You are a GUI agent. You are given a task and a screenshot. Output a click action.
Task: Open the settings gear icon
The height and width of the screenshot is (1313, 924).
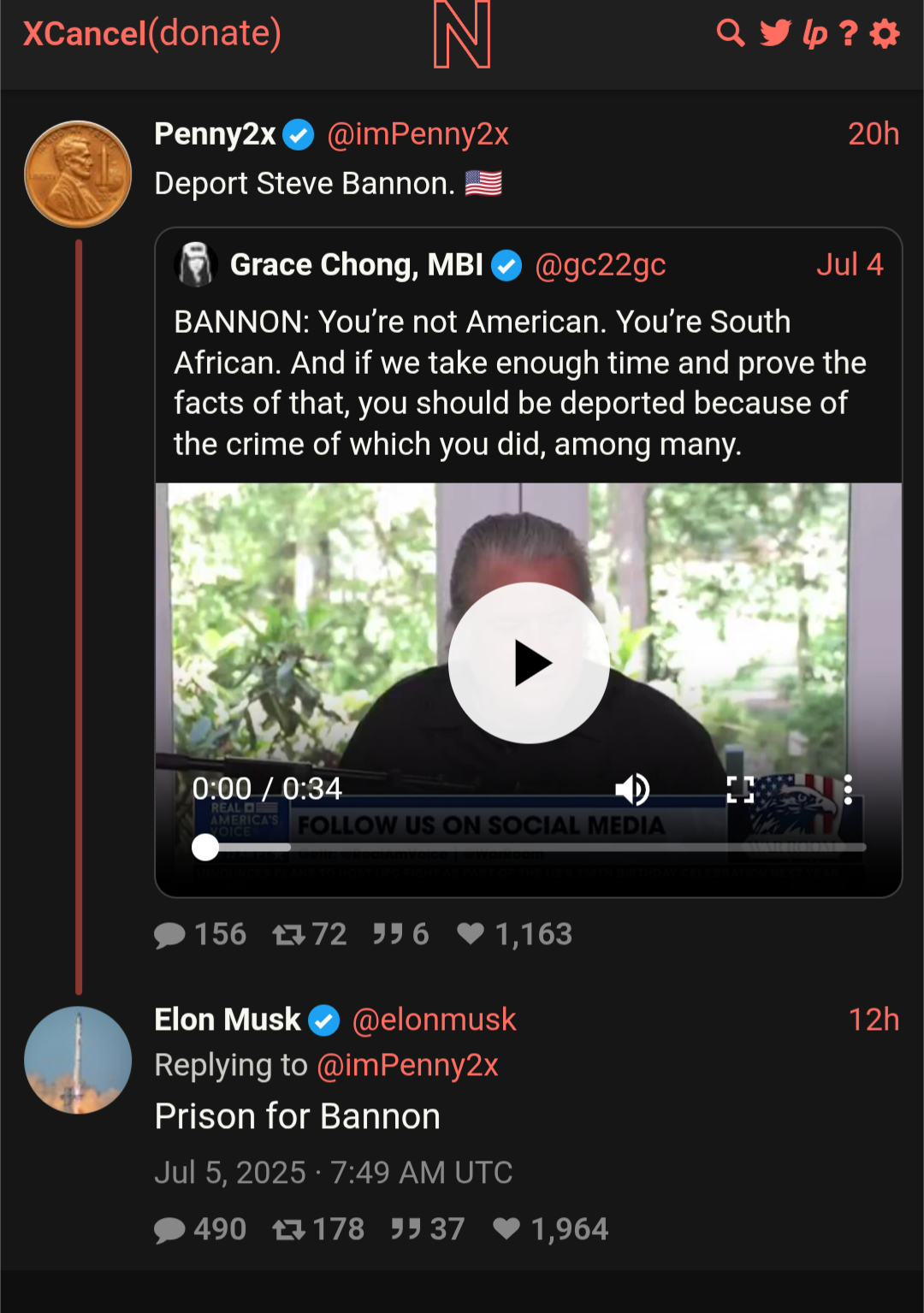point(885,33)
